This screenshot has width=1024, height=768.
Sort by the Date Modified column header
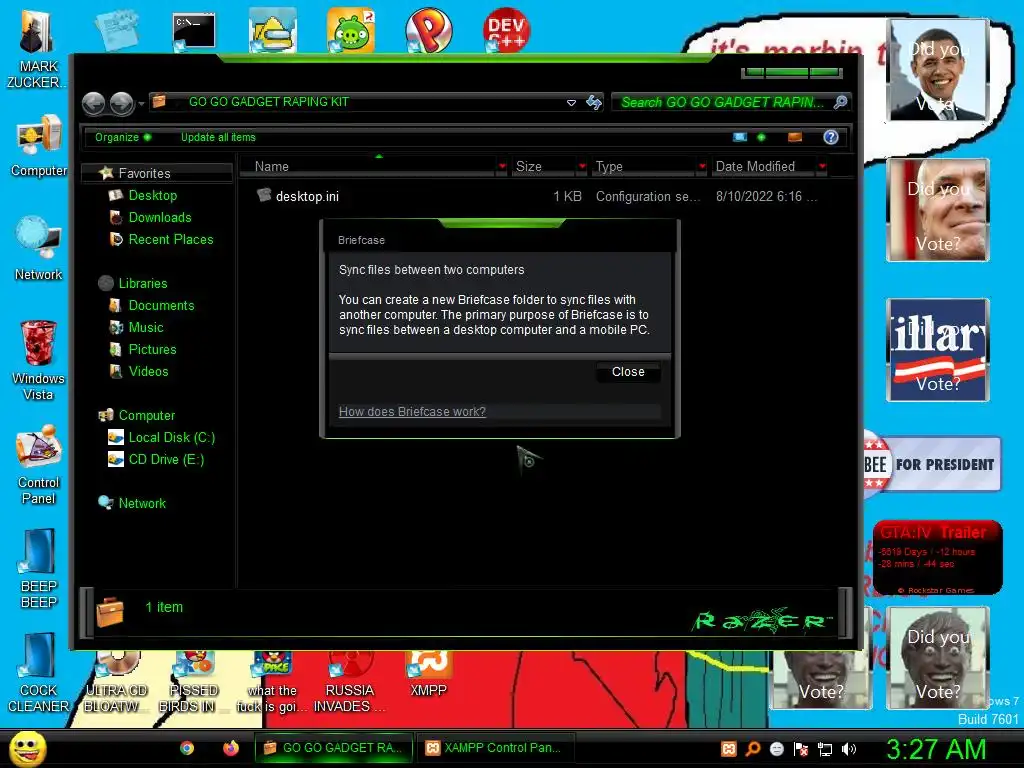[762, 167]
